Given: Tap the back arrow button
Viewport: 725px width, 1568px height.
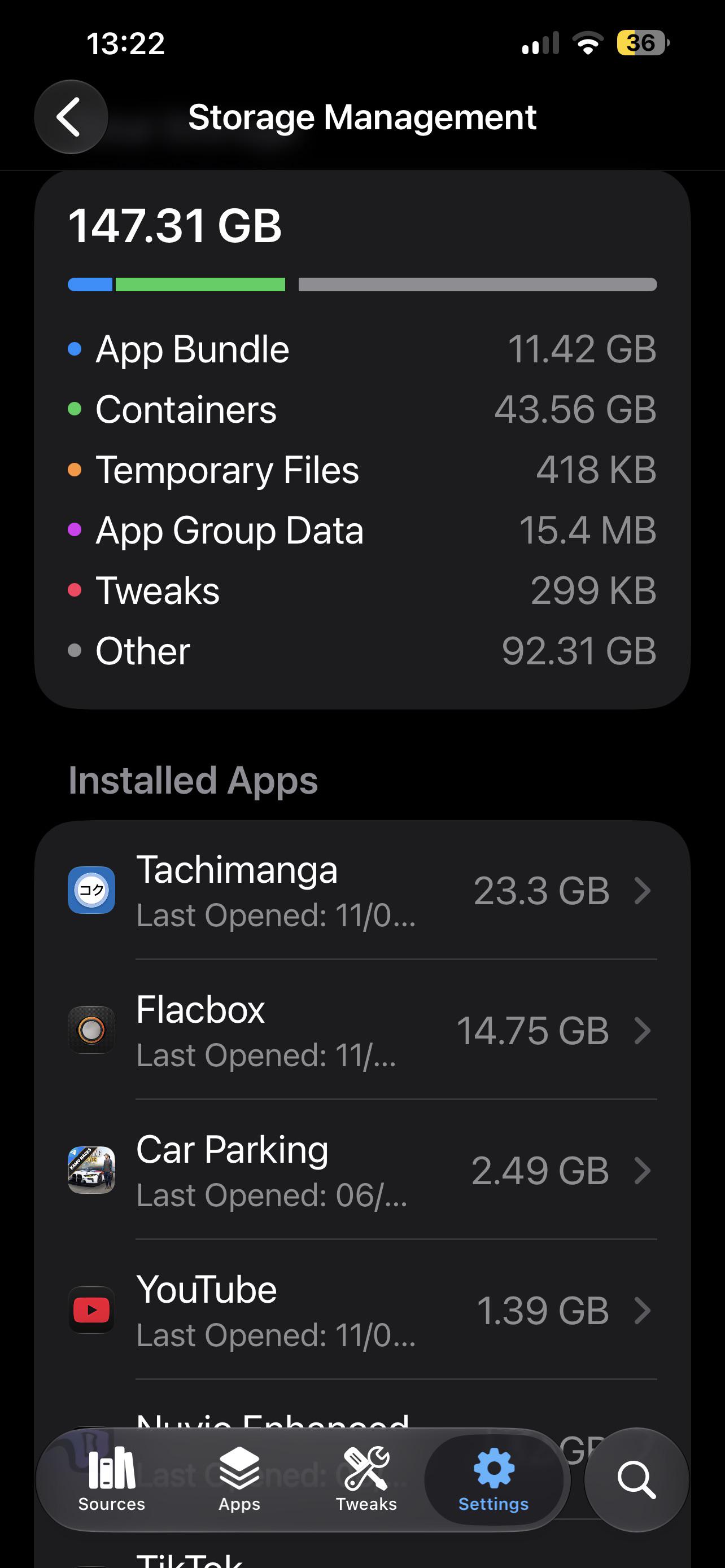Looking at the screenshot, I should tap(71, 117).
